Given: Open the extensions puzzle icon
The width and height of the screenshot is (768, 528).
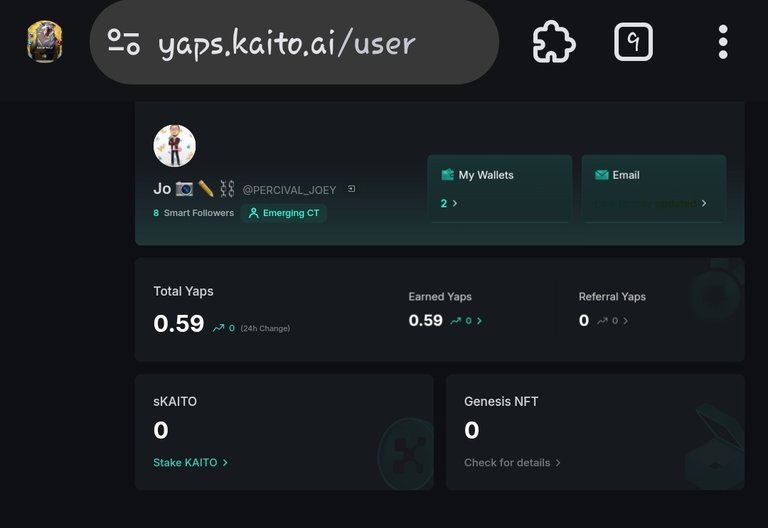Looking at the screenshot, I should (554, 42).
